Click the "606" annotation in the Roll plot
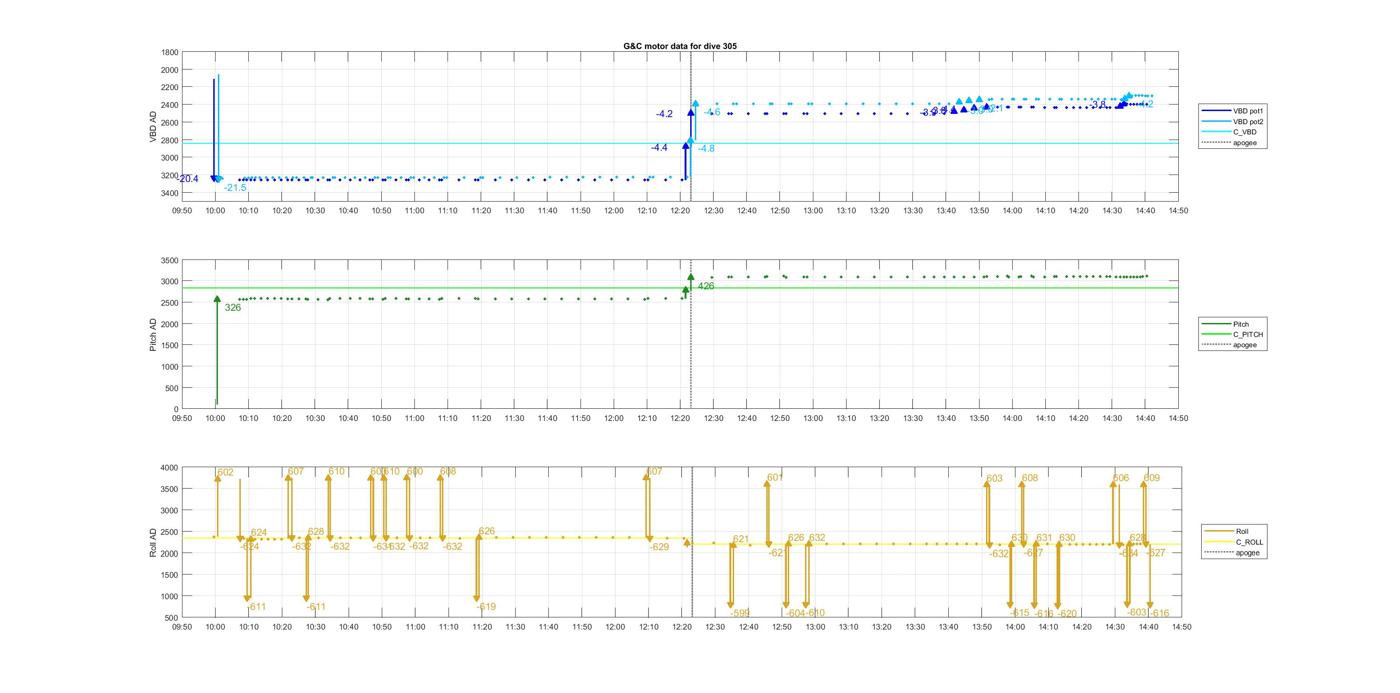Viewport: 1400px width, 693px height. click(x=1121, y=478)
